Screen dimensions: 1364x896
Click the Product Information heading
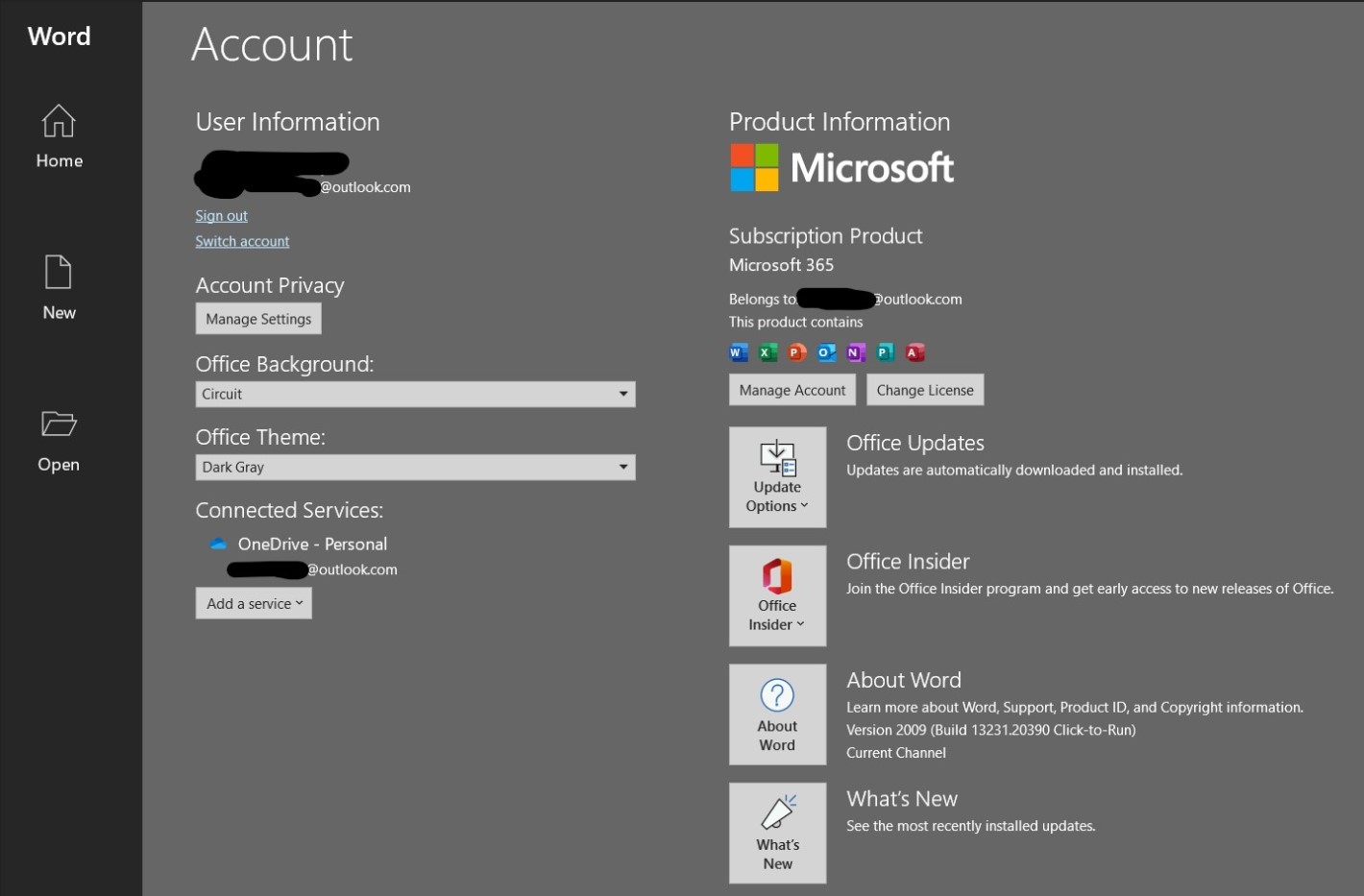pos(840,122)
